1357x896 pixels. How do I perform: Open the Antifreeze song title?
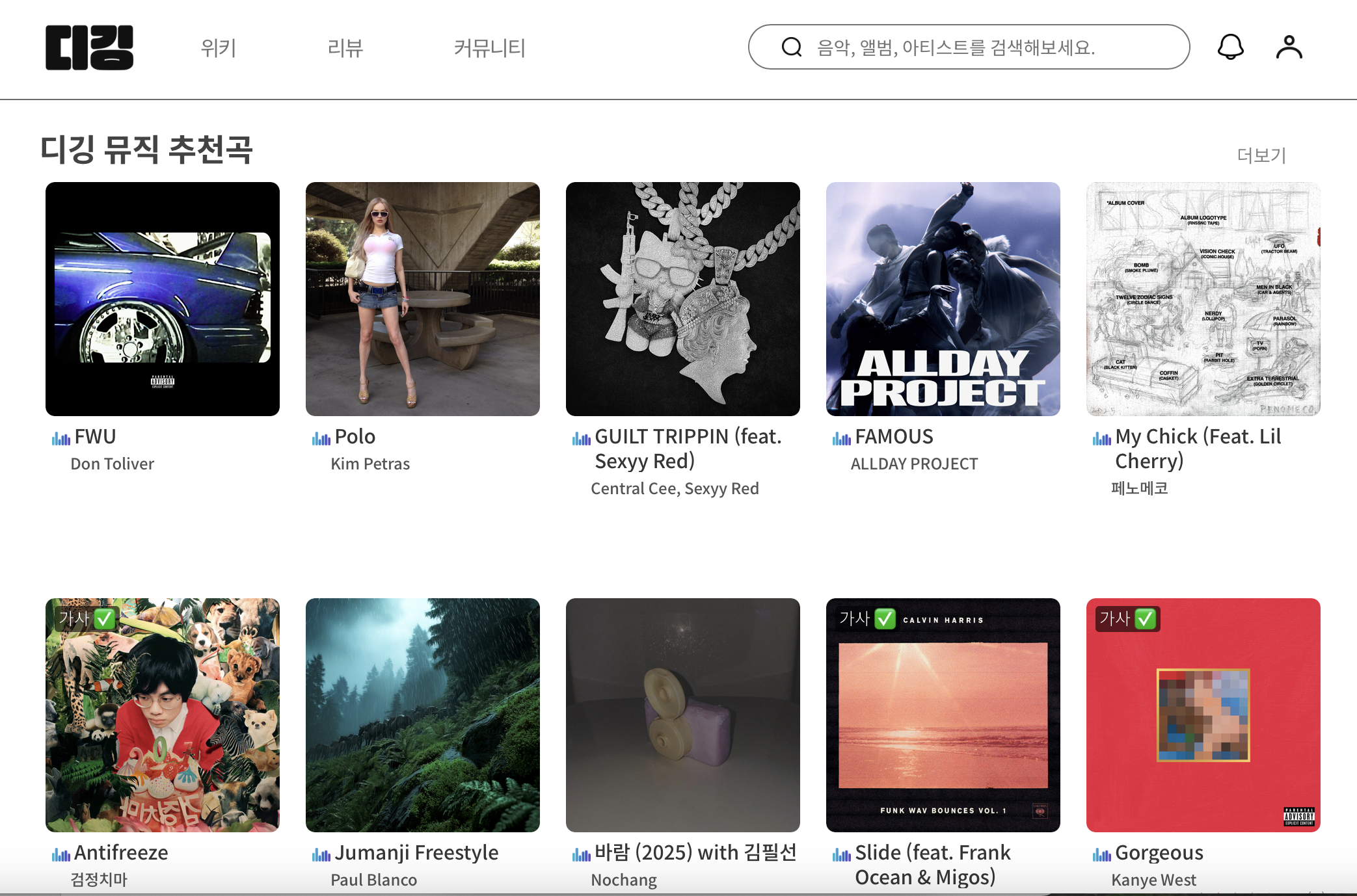coord(122,852)
